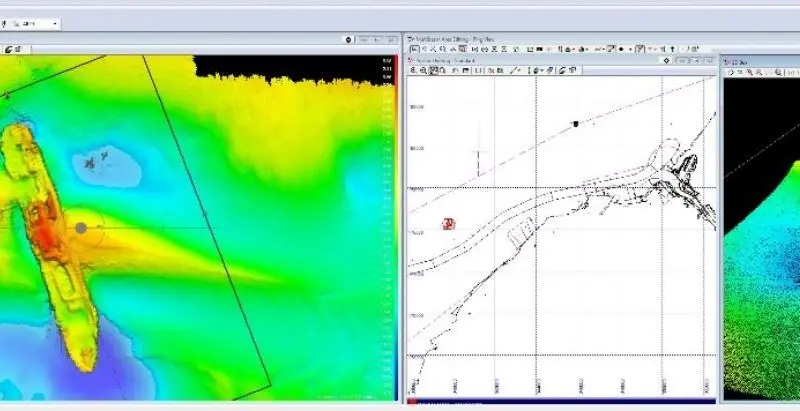The image size is (800, 411).
Task: Click the zoom in magnifier in plan view toolbar
Action: 413,70
